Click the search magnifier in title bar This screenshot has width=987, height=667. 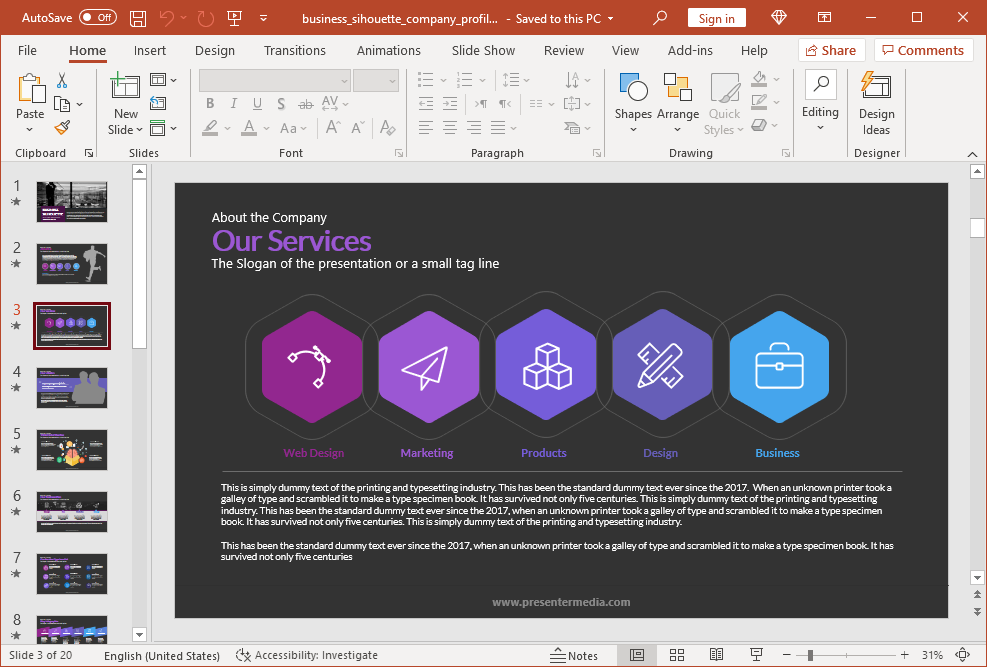660,18
